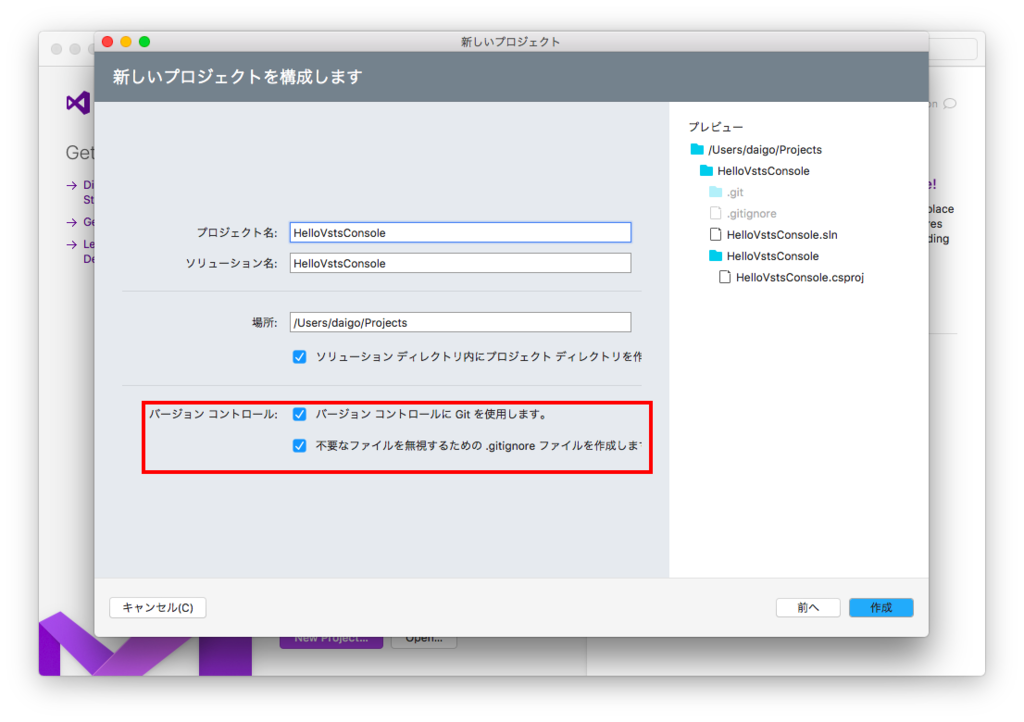The width and height of the screenshot is (1024, 722).
Task: Click the HelloVstsConsole solution folder icon
Action: [706, 170]
